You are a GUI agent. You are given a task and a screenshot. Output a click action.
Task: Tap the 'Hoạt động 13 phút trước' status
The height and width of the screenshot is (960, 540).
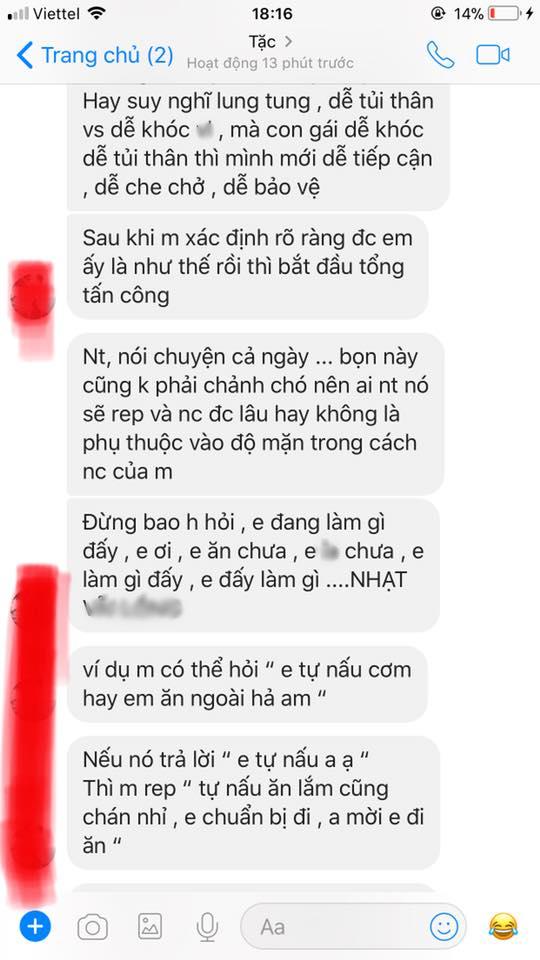click(x=270, y=63)
